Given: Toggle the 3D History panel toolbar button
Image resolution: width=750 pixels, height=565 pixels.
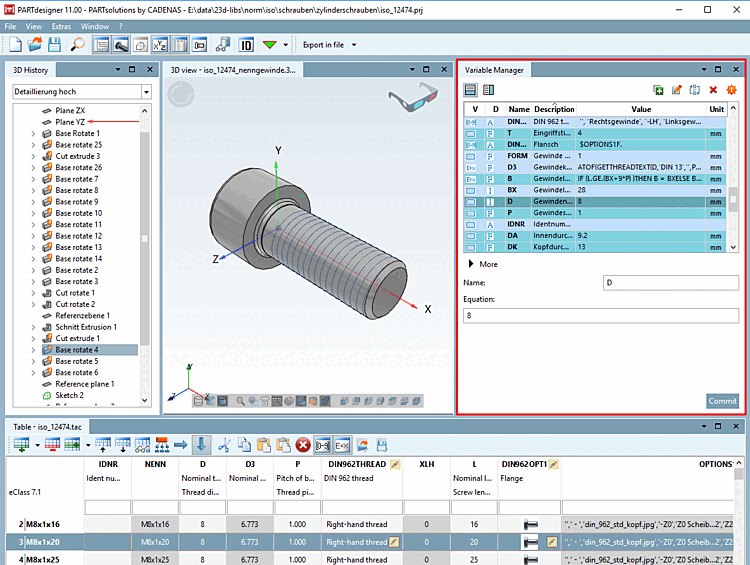Looking at the screenshot, I should coord(101,45).
